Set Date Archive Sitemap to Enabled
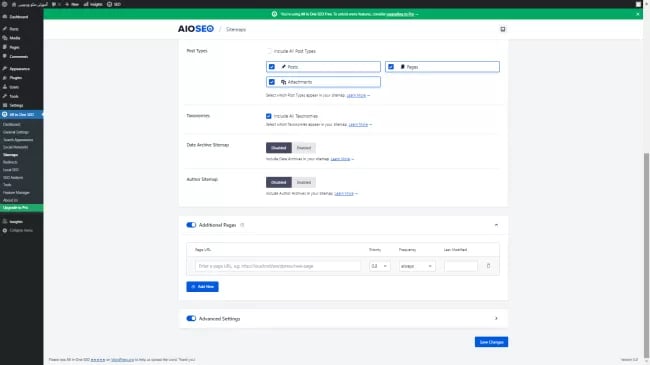The image size is (650, 365). 303,148
